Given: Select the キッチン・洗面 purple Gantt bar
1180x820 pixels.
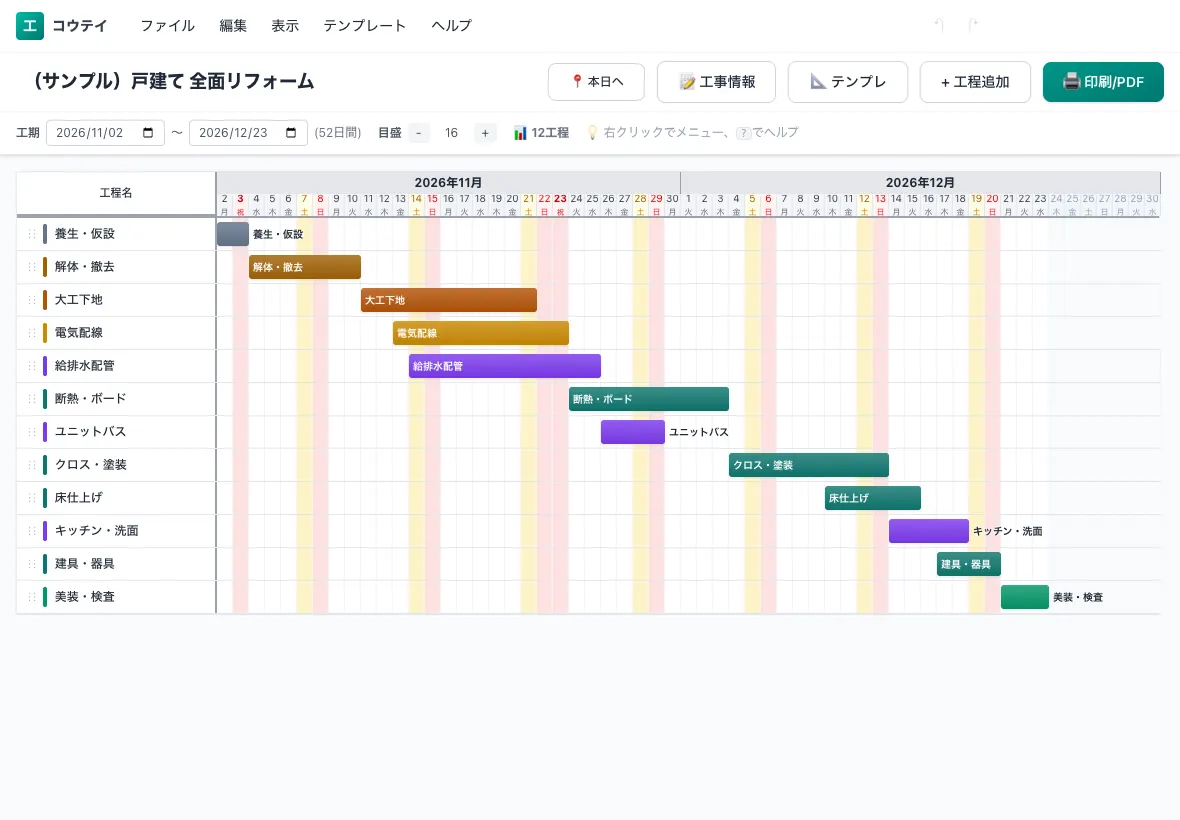Looking at the screenshot, I should tap(929, 531).
